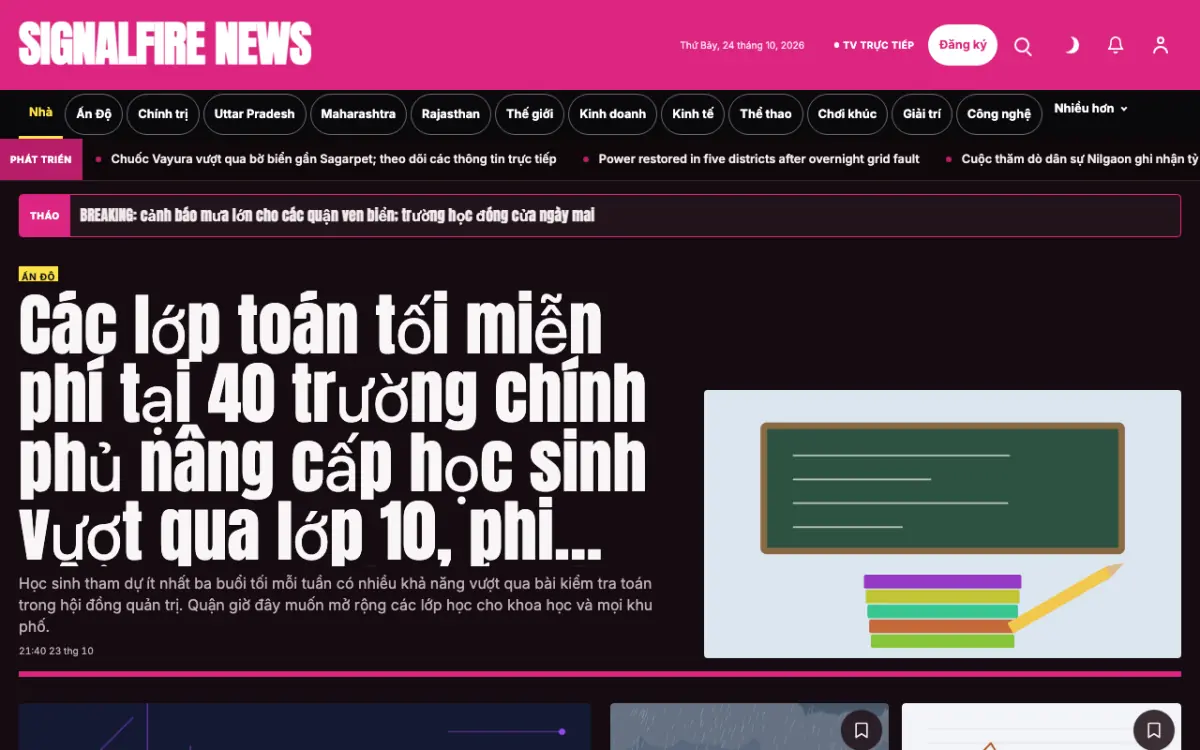Open TV TRỰC TIẾP live link
Image resolution: width=1200 pixels, height=750 pixels.
point(874,45)
